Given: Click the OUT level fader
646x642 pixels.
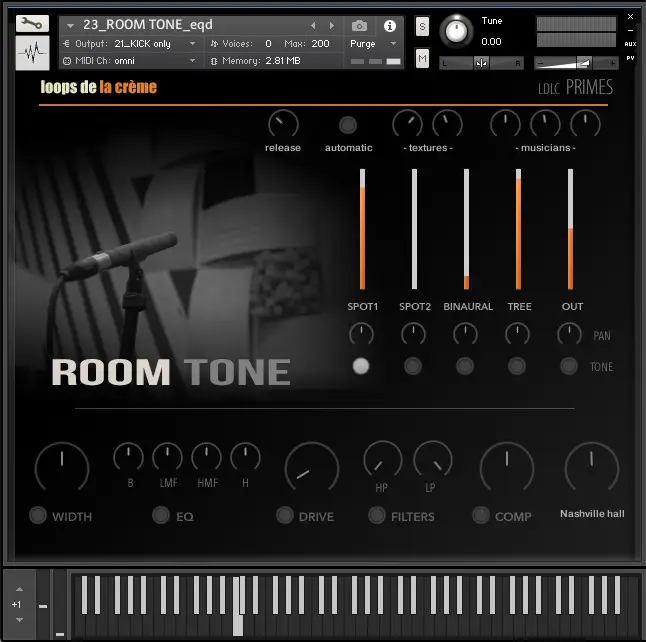Looking at the screenshot, I should (570, 229).
